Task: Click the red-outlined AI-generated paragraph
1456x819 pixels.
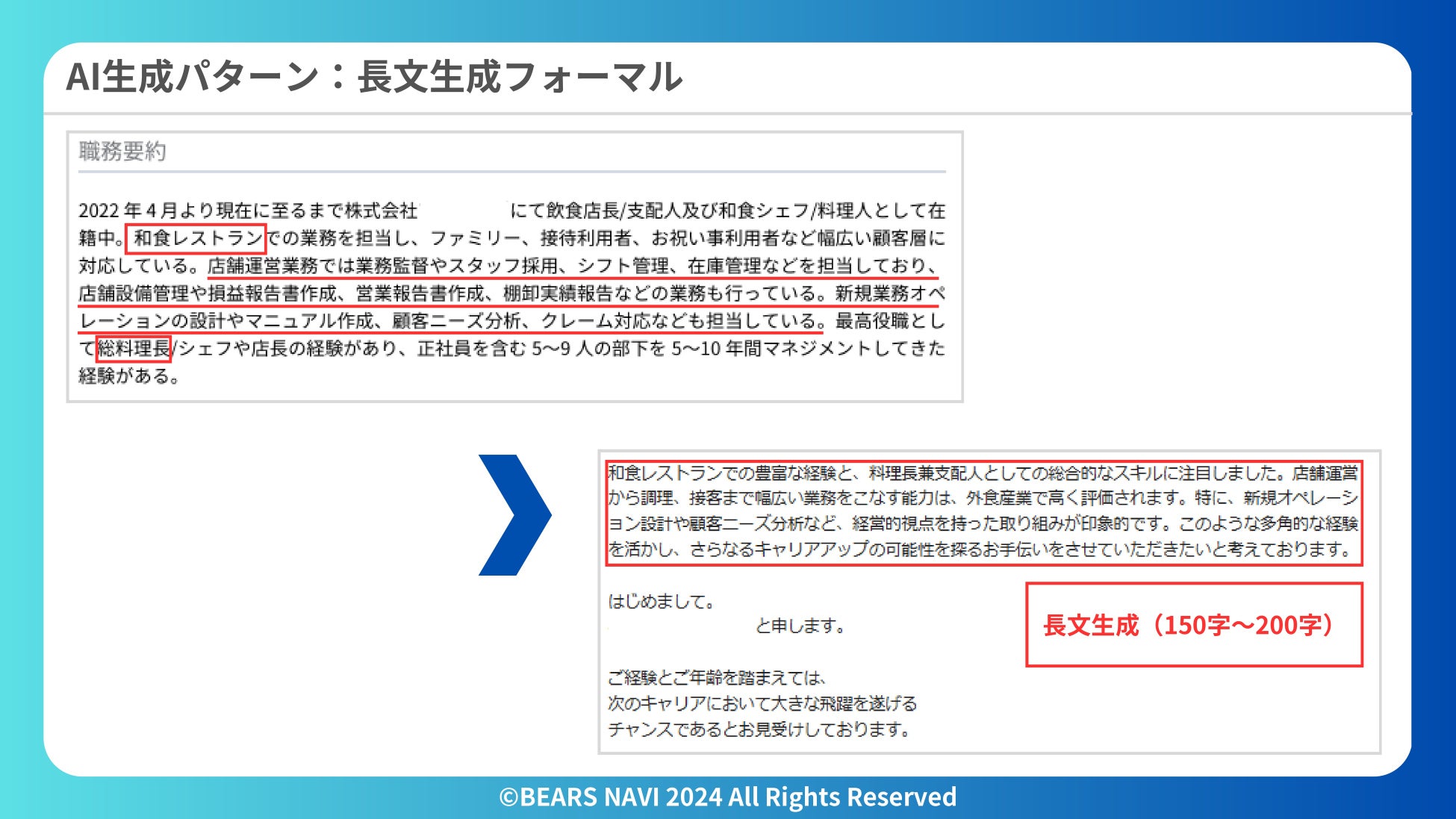Action: [983, 512]
